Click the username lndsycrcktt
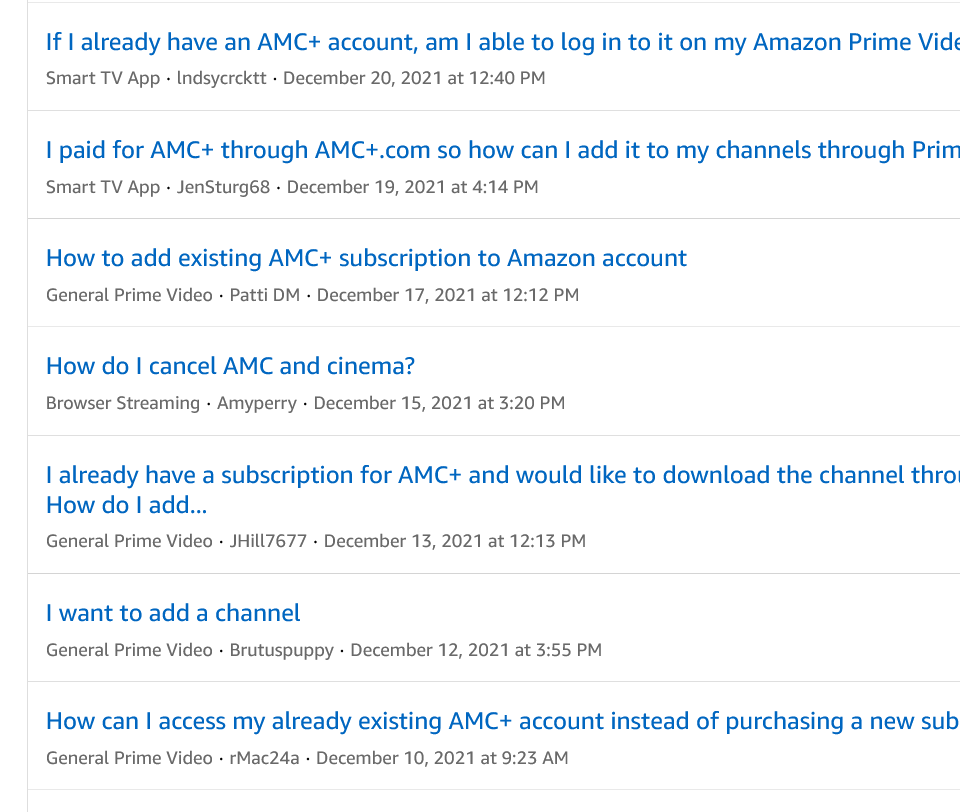 (x=221, y=78)
